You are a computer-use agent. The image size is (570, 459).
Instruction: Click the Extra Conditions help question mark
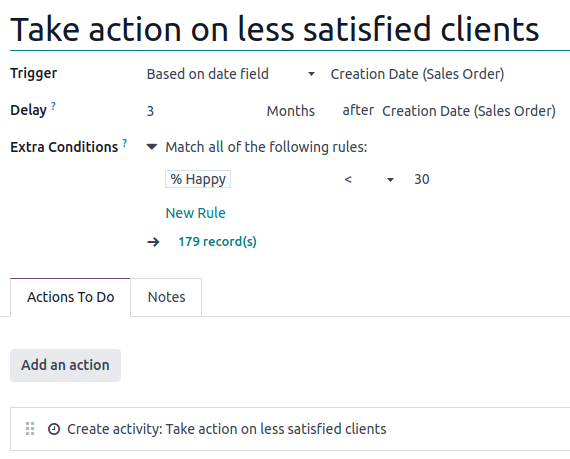pos(125,143)
